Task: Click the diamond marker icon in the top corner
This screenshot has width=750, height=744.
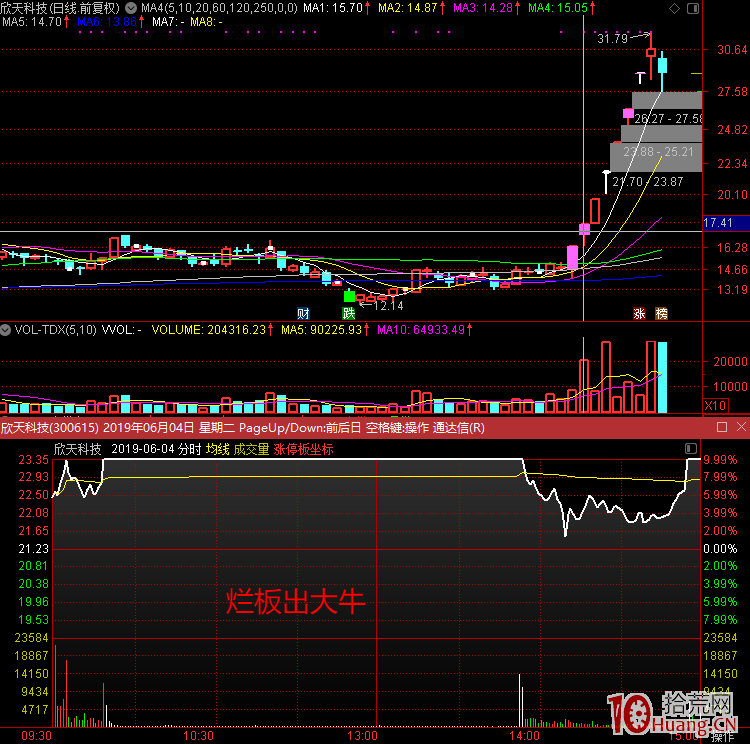Action: [674, 8]
